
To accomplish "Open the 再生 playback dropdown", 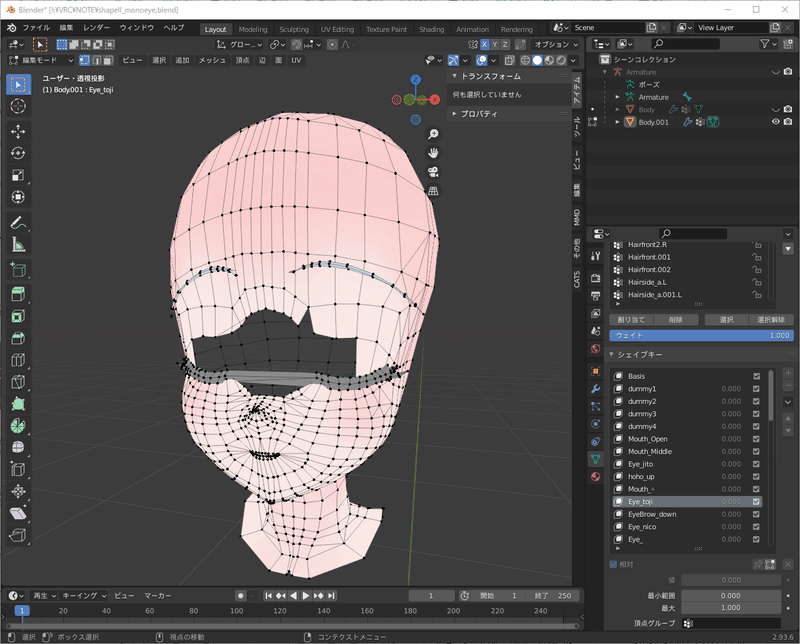I will [44, 596].
